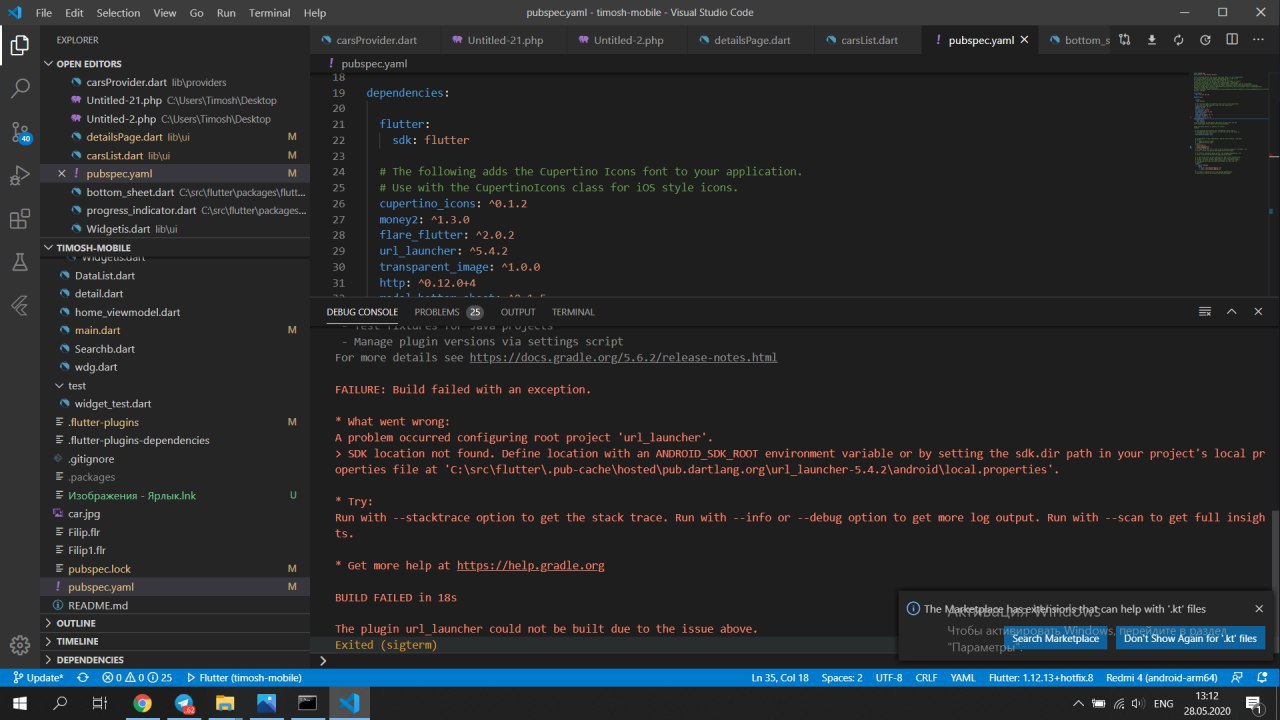1280x720 pixels.
Task: Open the Help menu
Action: (x=314, y=13)
